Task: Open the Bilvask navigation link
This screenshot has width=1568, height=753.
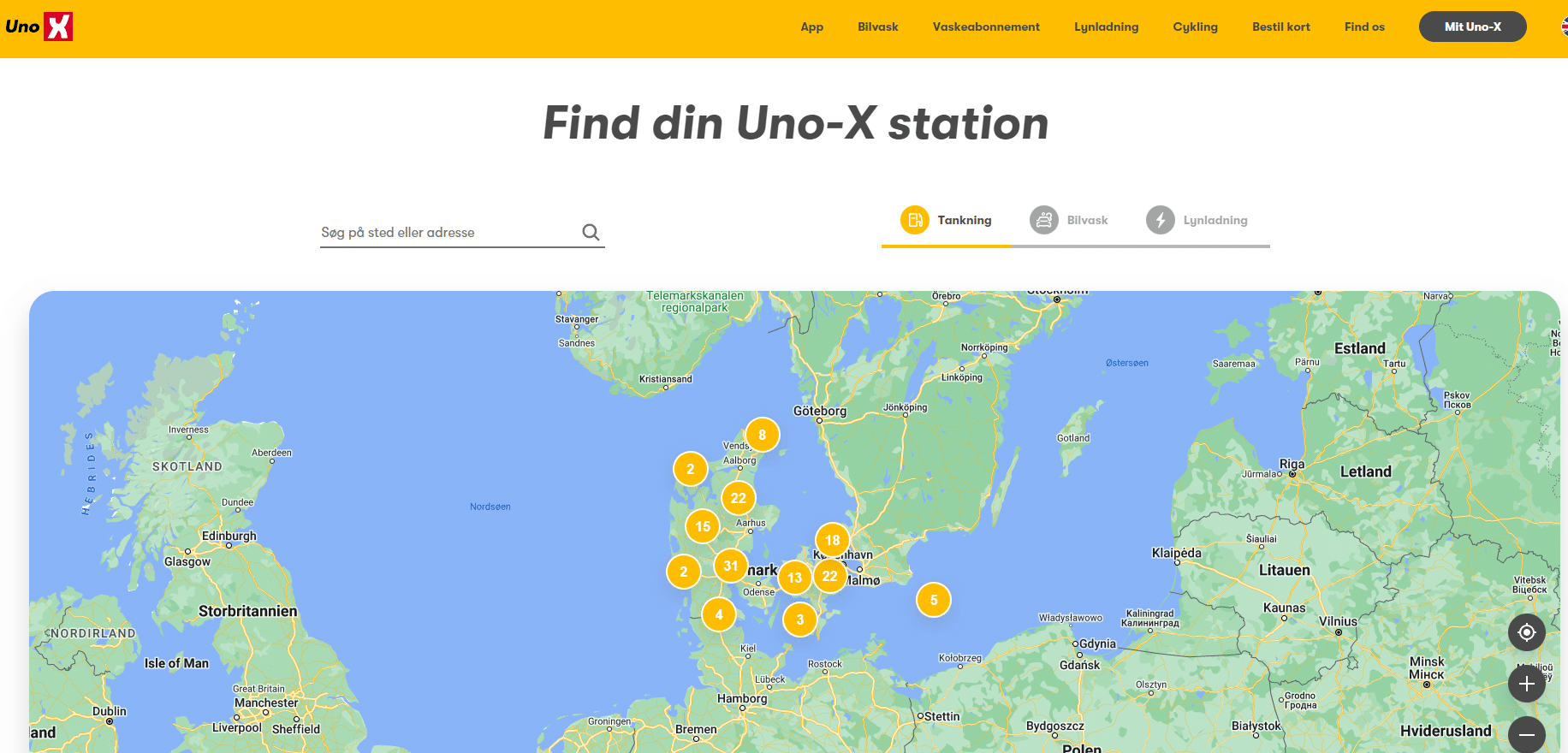Action: [877, 27]
